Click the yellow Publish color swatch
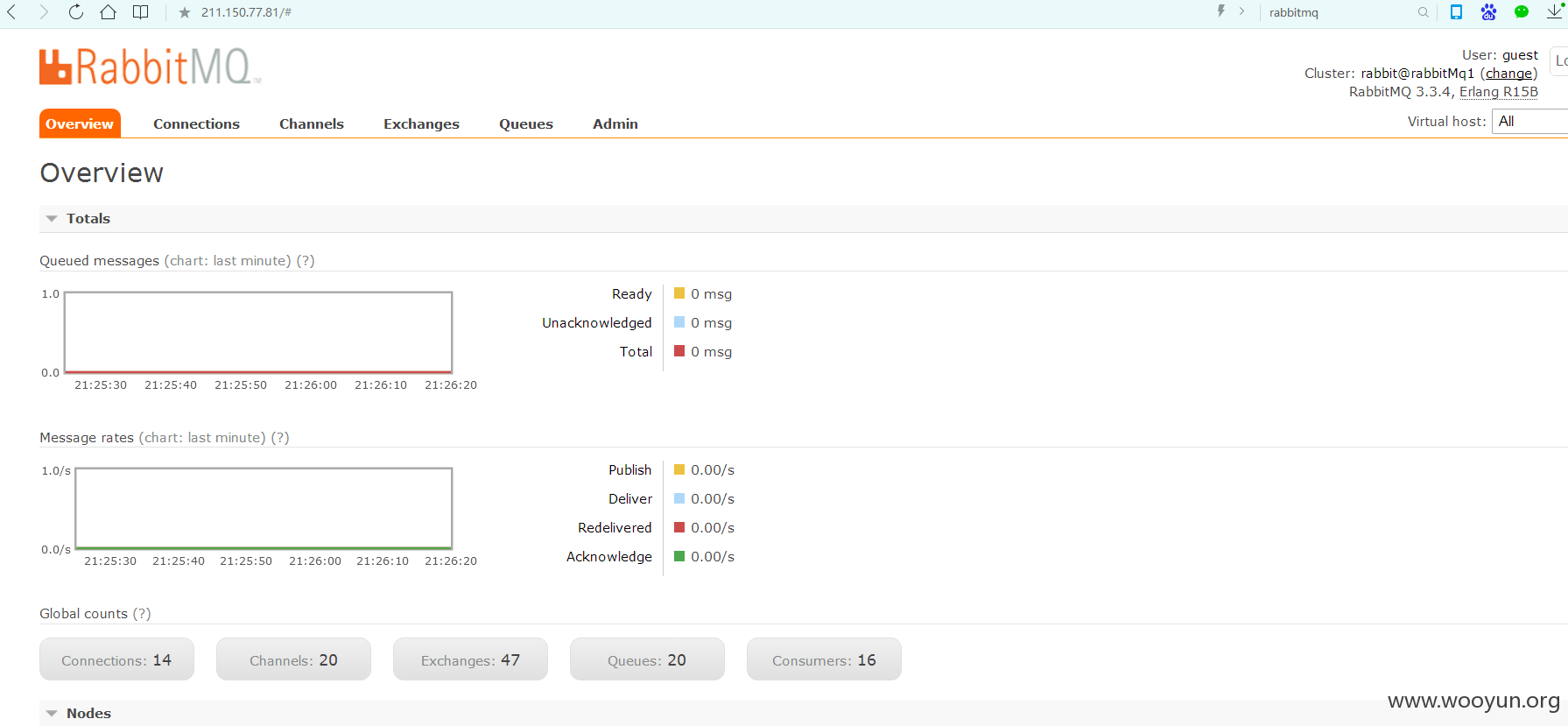 coord(679,469)
